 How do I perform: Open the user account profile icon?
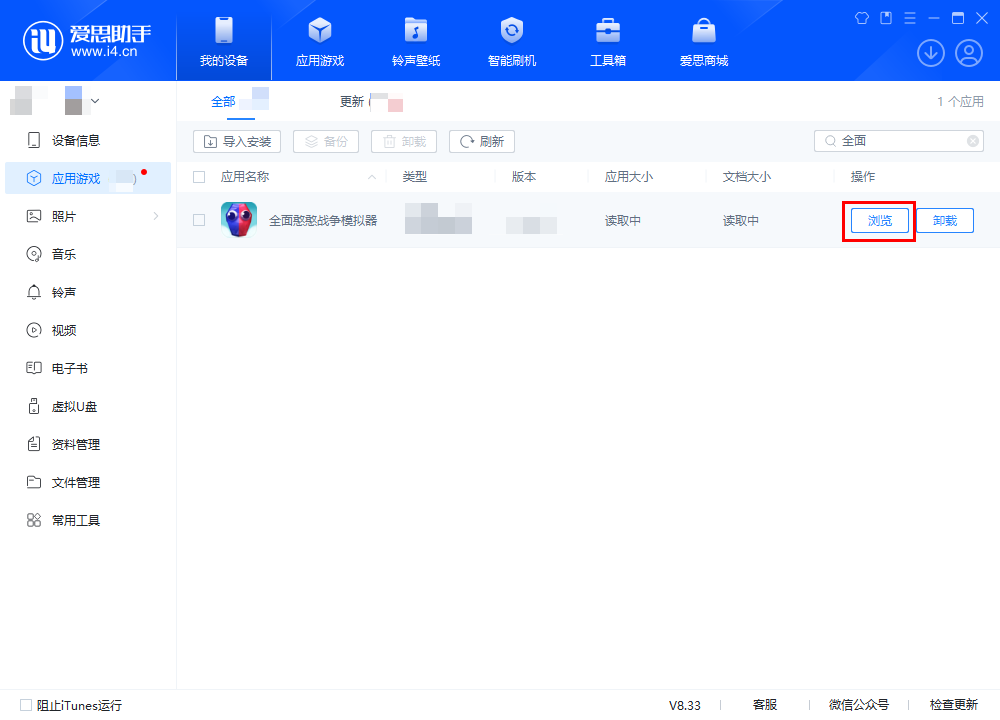point(969,53)
